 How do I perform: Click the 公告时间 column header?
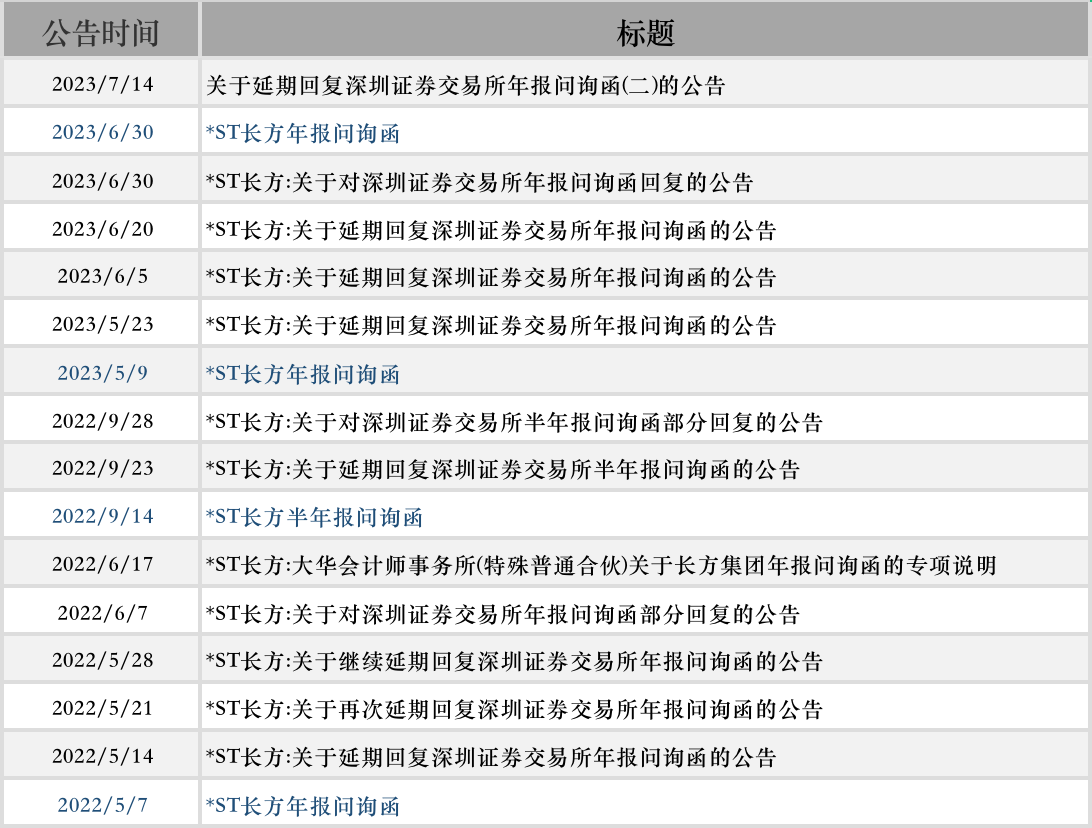tap(101, 33)
